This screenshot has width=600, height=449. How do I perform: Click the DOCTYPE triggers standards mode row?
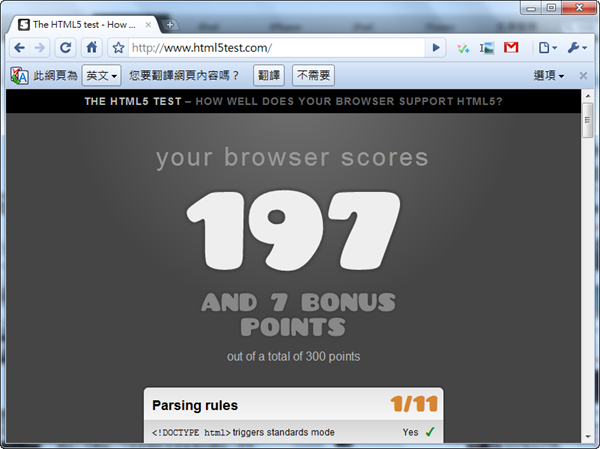pos(293,432)
